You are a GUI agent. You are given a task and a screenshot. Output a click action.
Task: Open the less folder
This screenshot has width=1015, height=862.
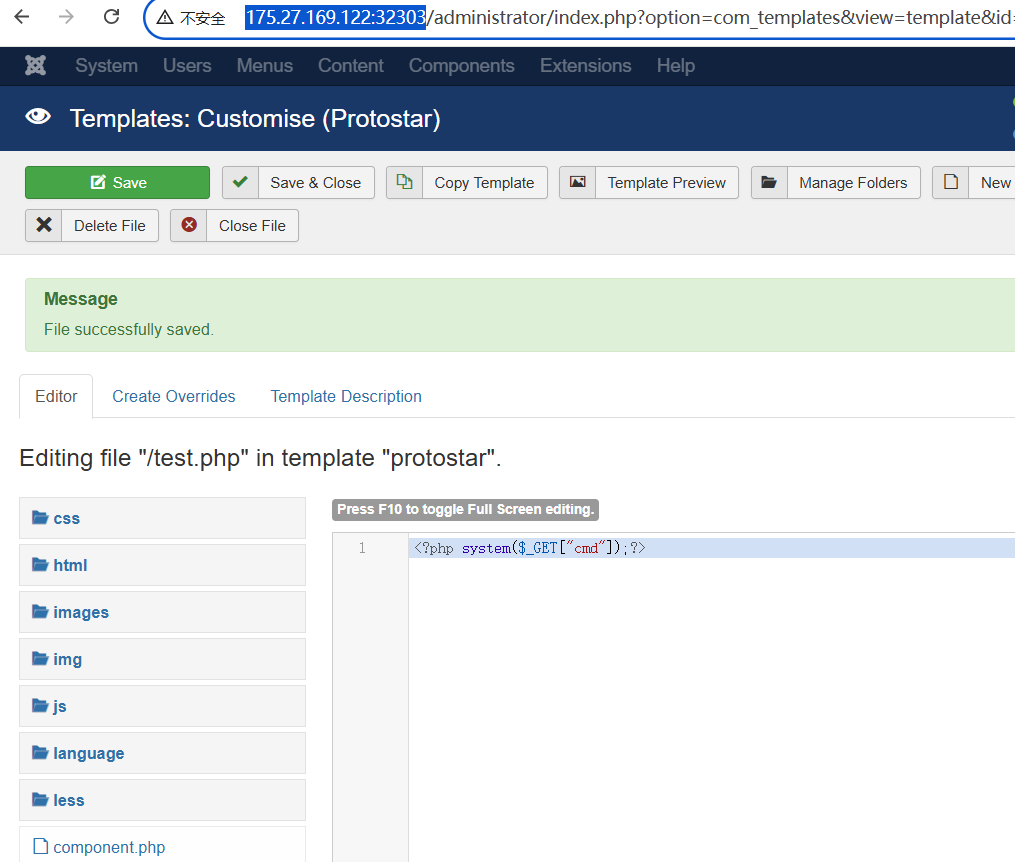(x=69, y=800)
